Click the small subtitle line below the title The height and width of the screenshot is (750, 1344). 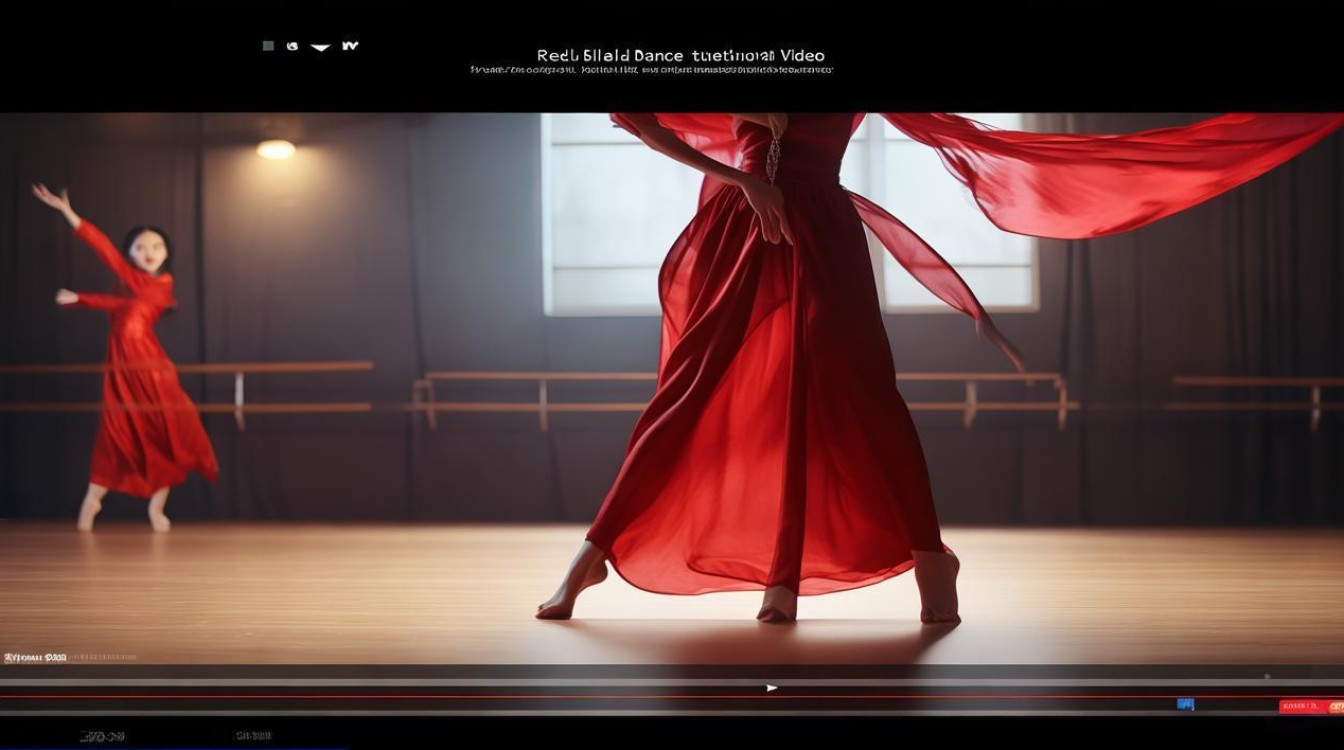click(x=651, y=71)
